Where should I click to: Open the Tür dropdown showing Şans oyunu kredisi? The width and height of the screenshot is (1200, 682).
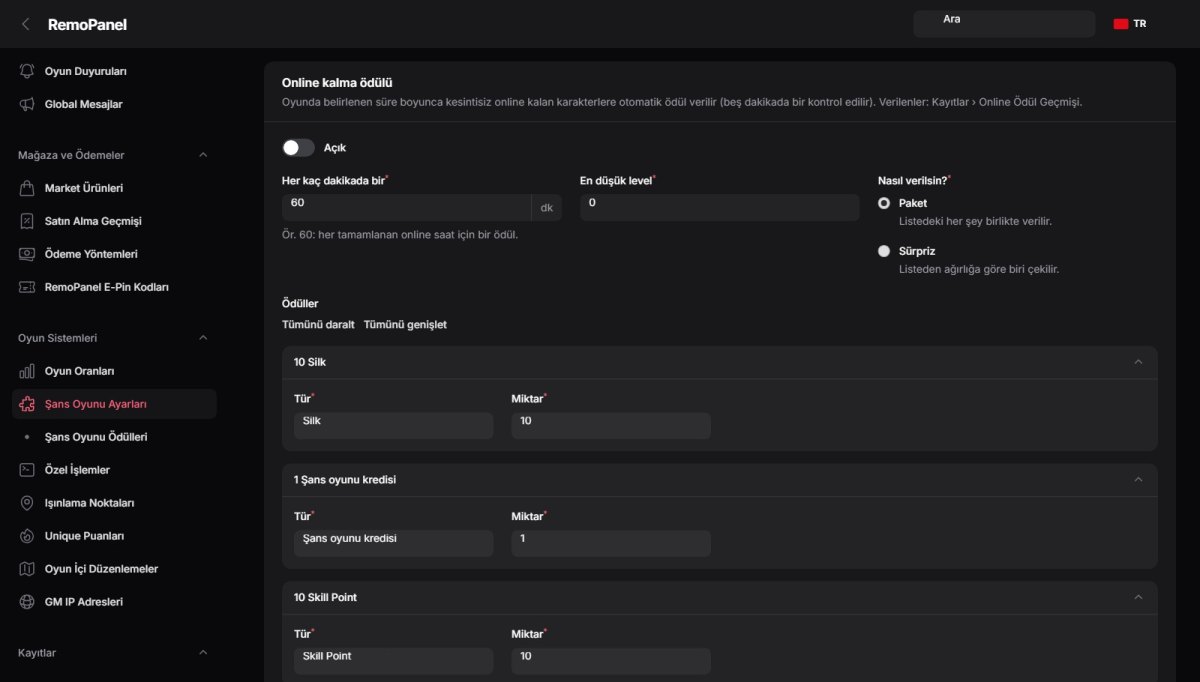(x=393, y=543)
